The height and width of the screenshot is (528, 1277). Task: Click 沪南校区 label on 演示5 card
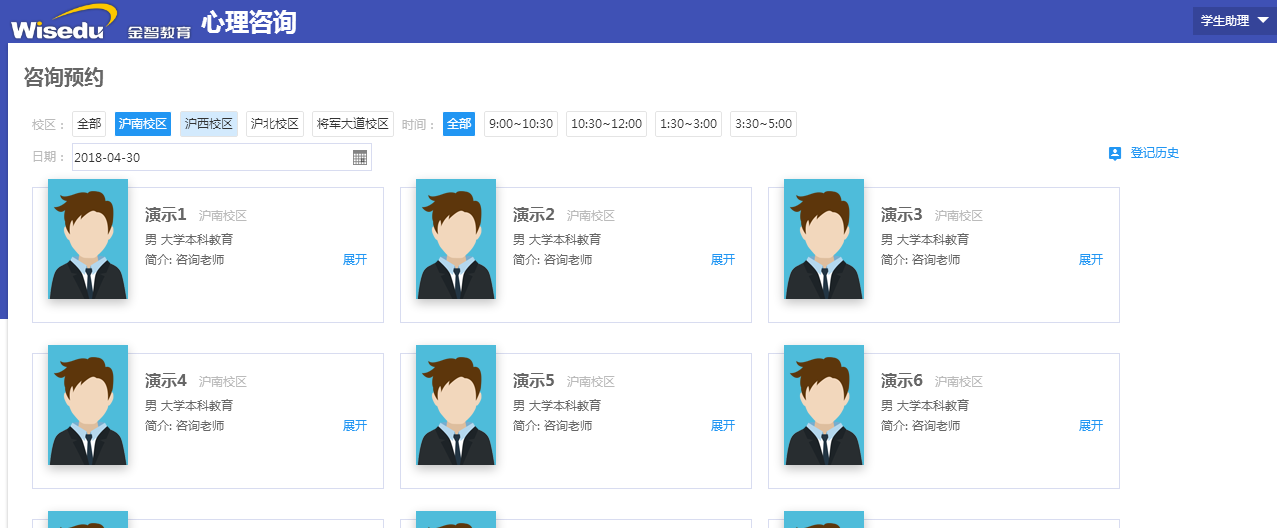coord(591,382)
